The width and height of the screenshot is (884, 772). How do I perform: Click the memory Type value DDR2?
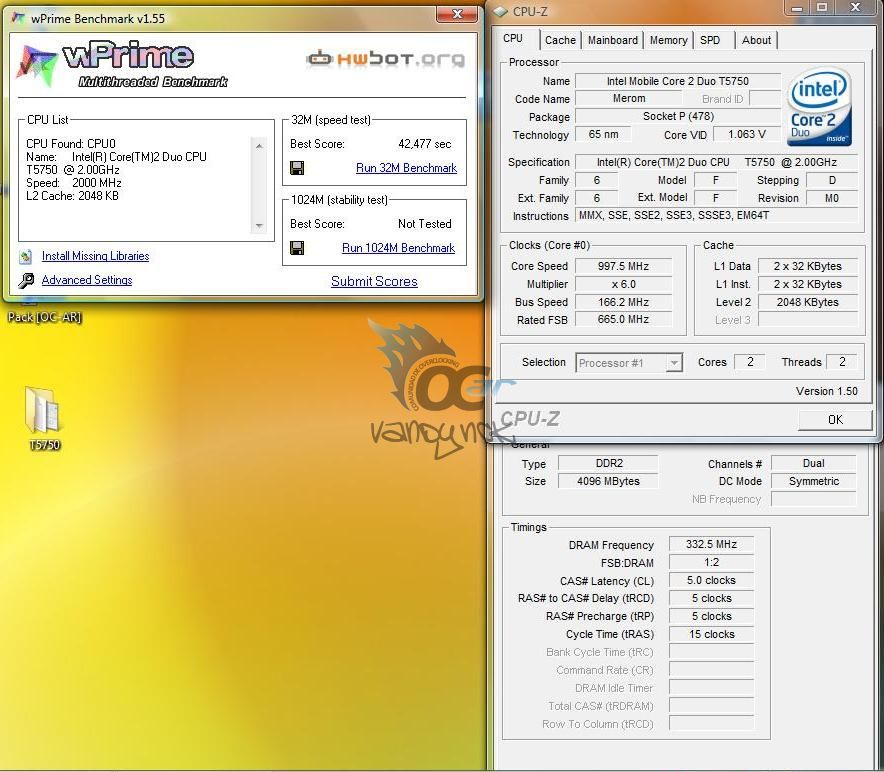608,464
